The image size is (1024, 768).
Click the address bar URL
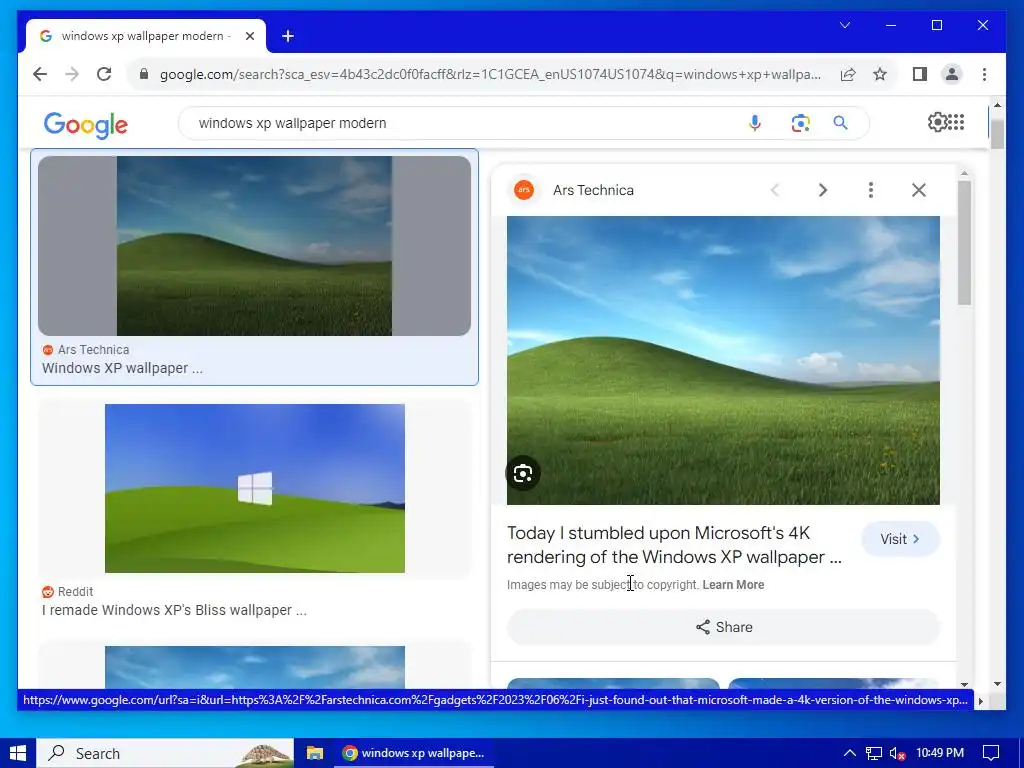(490, 74)
